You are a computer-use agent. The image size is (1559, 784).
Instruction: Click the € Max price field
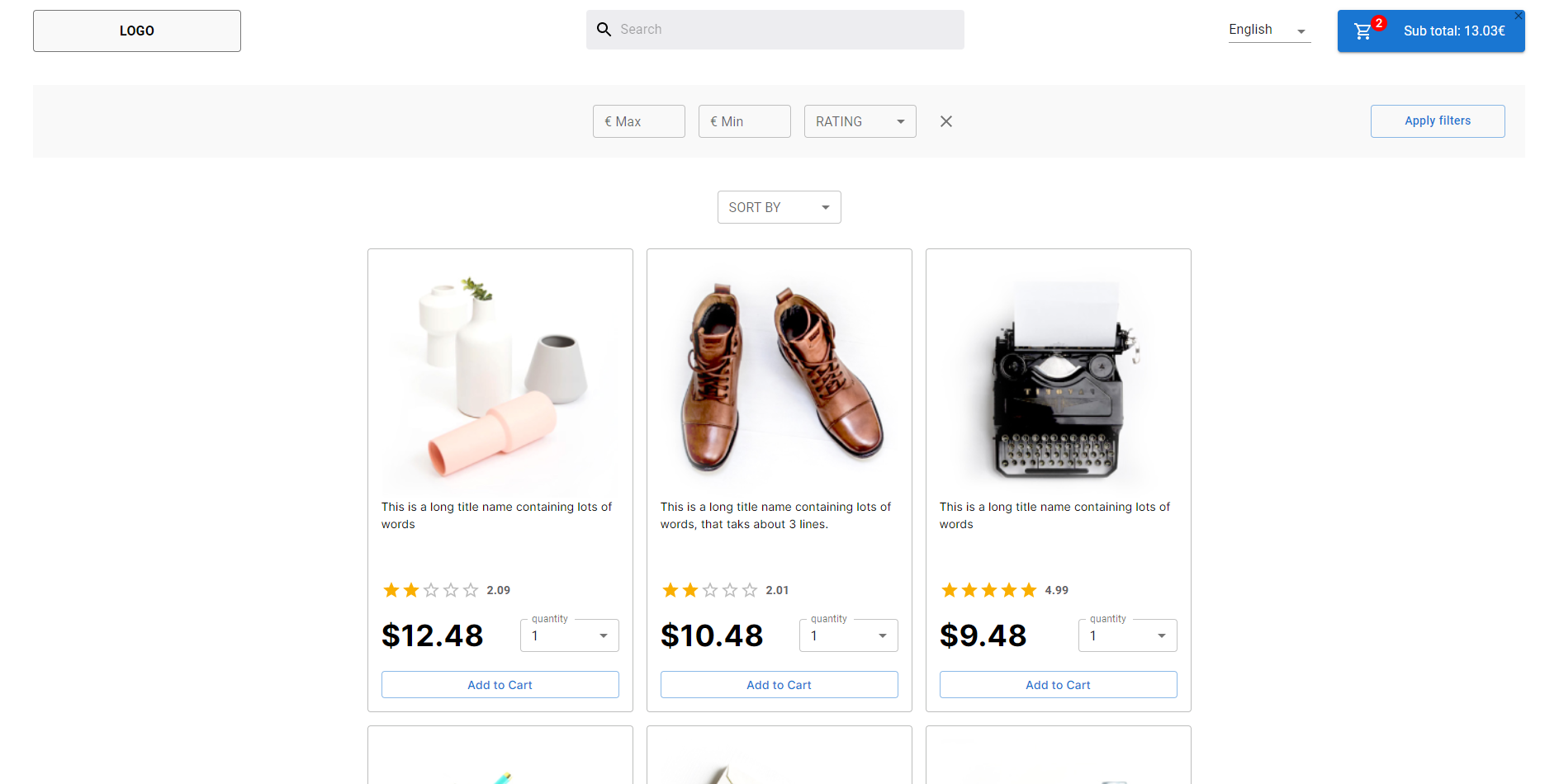pos(639,121)
